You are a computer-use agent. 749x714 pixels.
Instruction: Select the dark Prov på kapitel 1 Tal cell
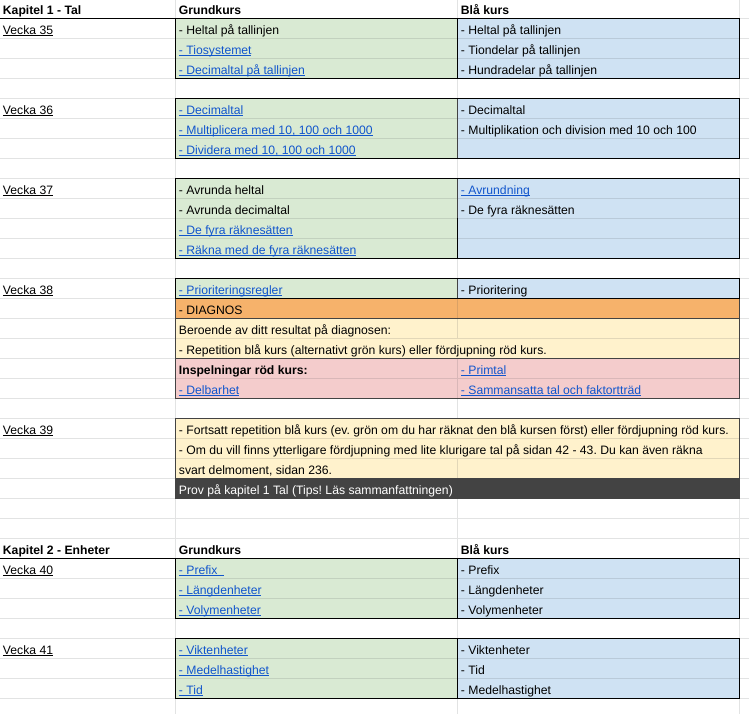tap(457, 490)
